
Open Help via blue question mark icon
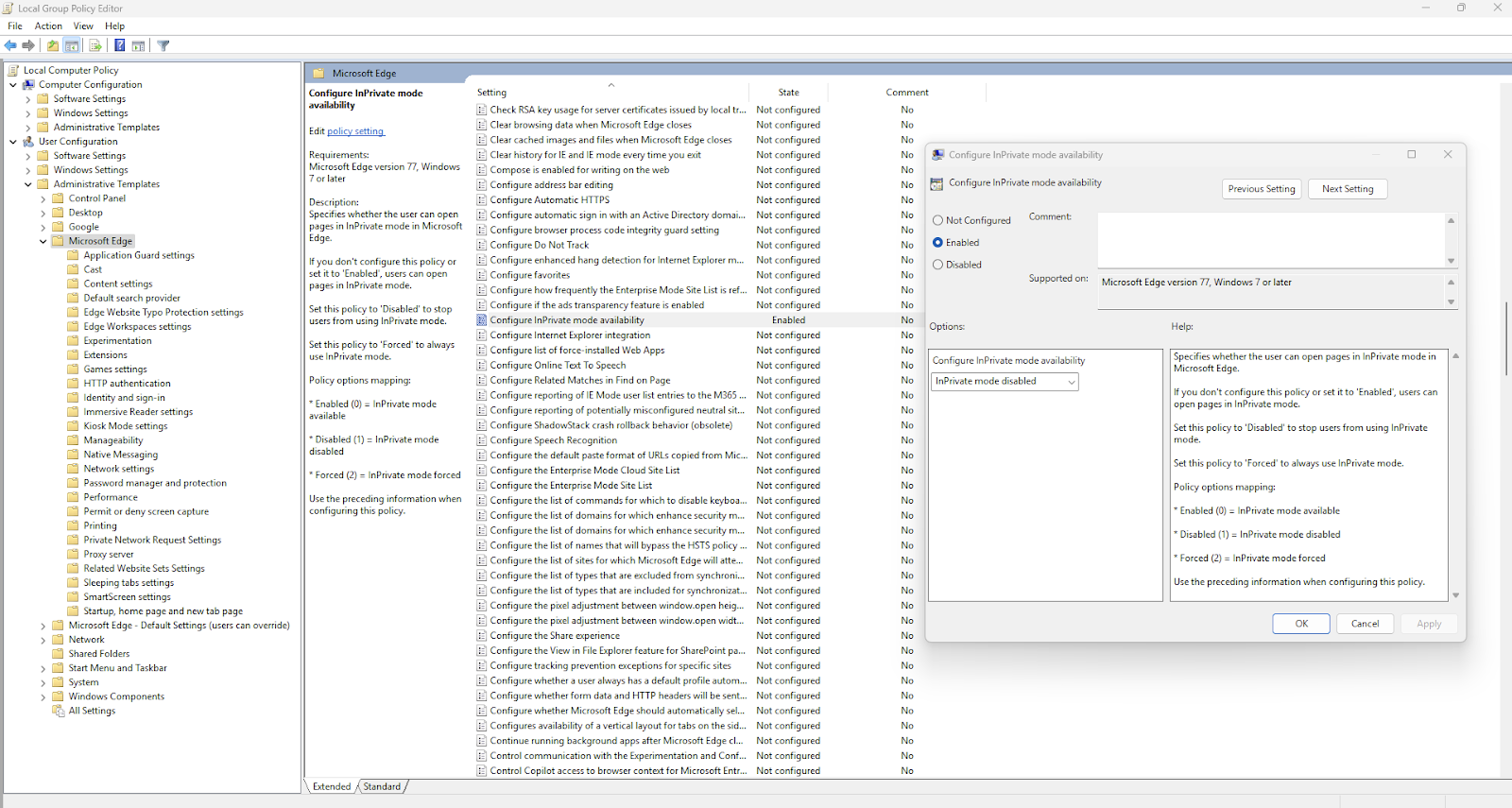tap(120, 45)
